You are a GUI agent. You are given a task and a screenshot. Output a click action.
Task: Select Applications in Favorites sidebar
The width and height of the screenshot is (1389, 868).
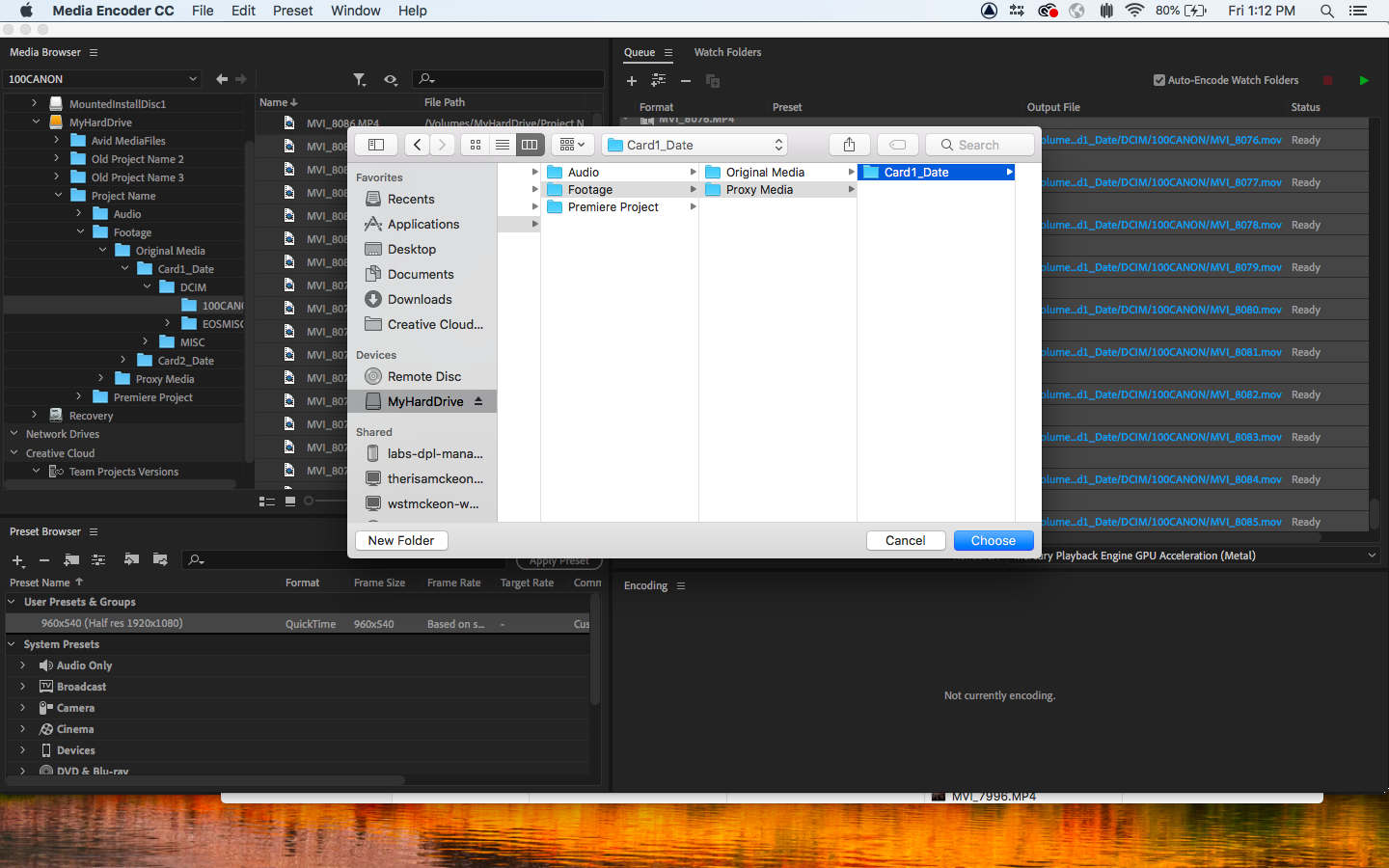coord(422,224)
